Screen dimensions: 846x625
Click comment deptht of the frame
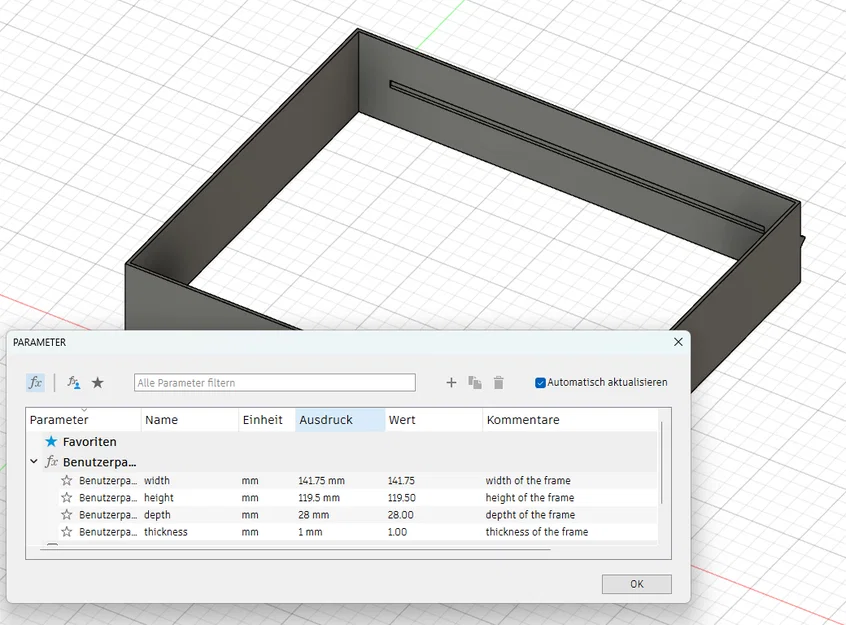pyautogui.click(x=530, y=515)
